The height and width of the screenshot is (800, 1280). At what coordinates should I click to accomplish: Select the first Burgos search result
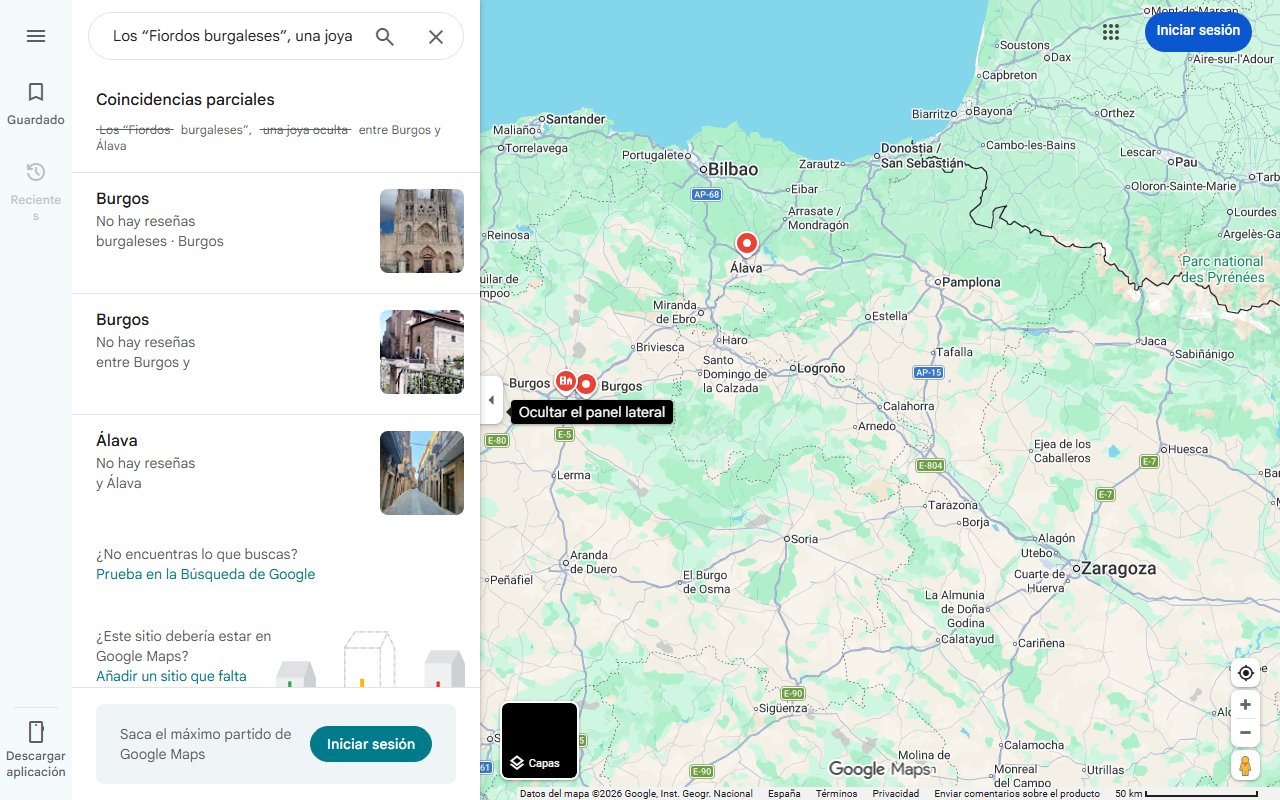click(200, 230)
